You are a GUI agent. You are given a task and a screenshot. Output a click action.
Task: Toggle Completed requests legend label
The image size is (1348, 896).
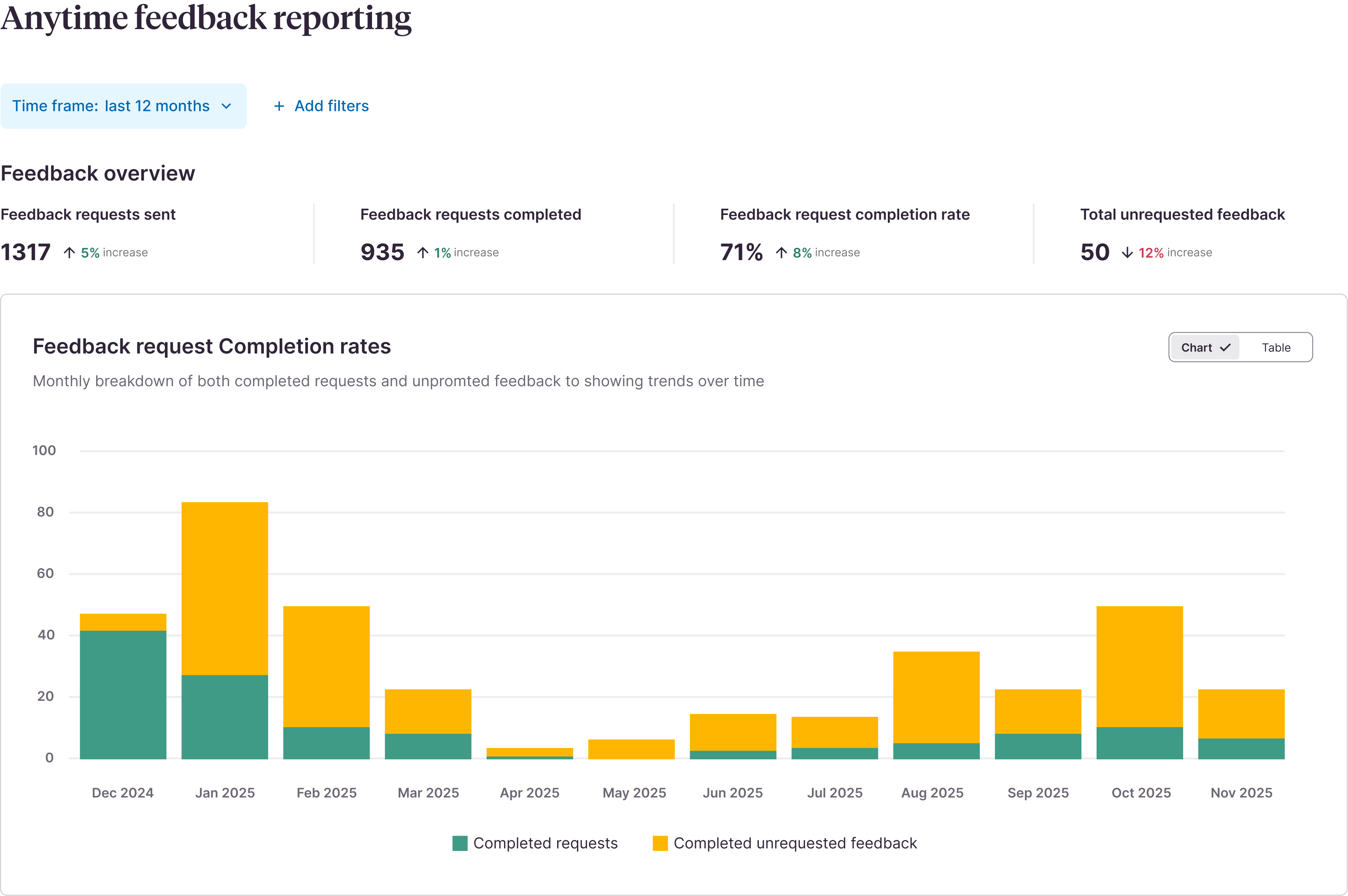(545, 843)
